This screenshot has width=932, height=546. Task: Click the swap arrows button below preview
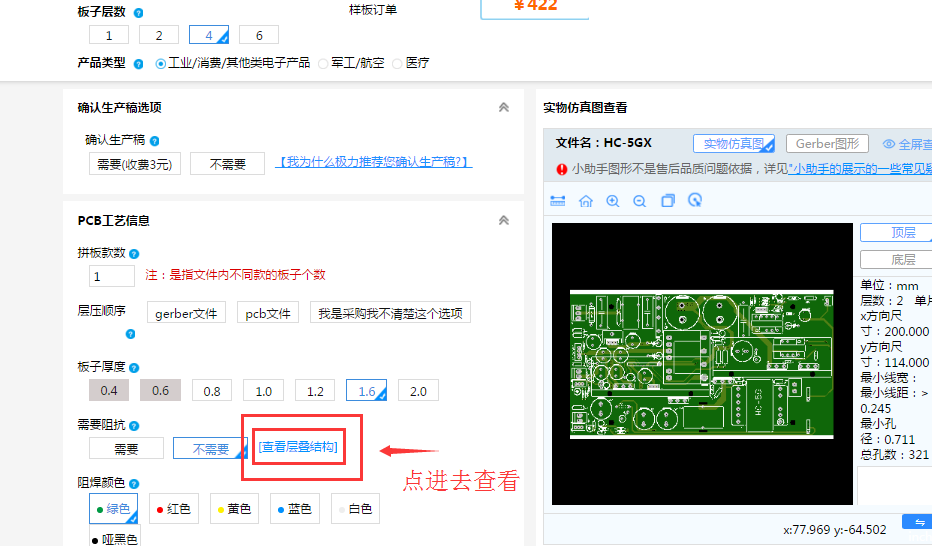coord(916,523)
